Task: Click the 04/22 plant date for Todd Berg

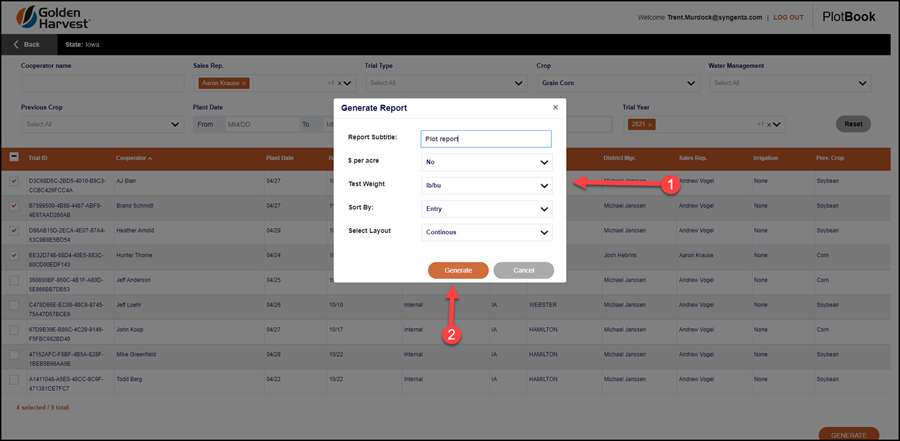Action: pyautogui.click(x=274, y=380)
